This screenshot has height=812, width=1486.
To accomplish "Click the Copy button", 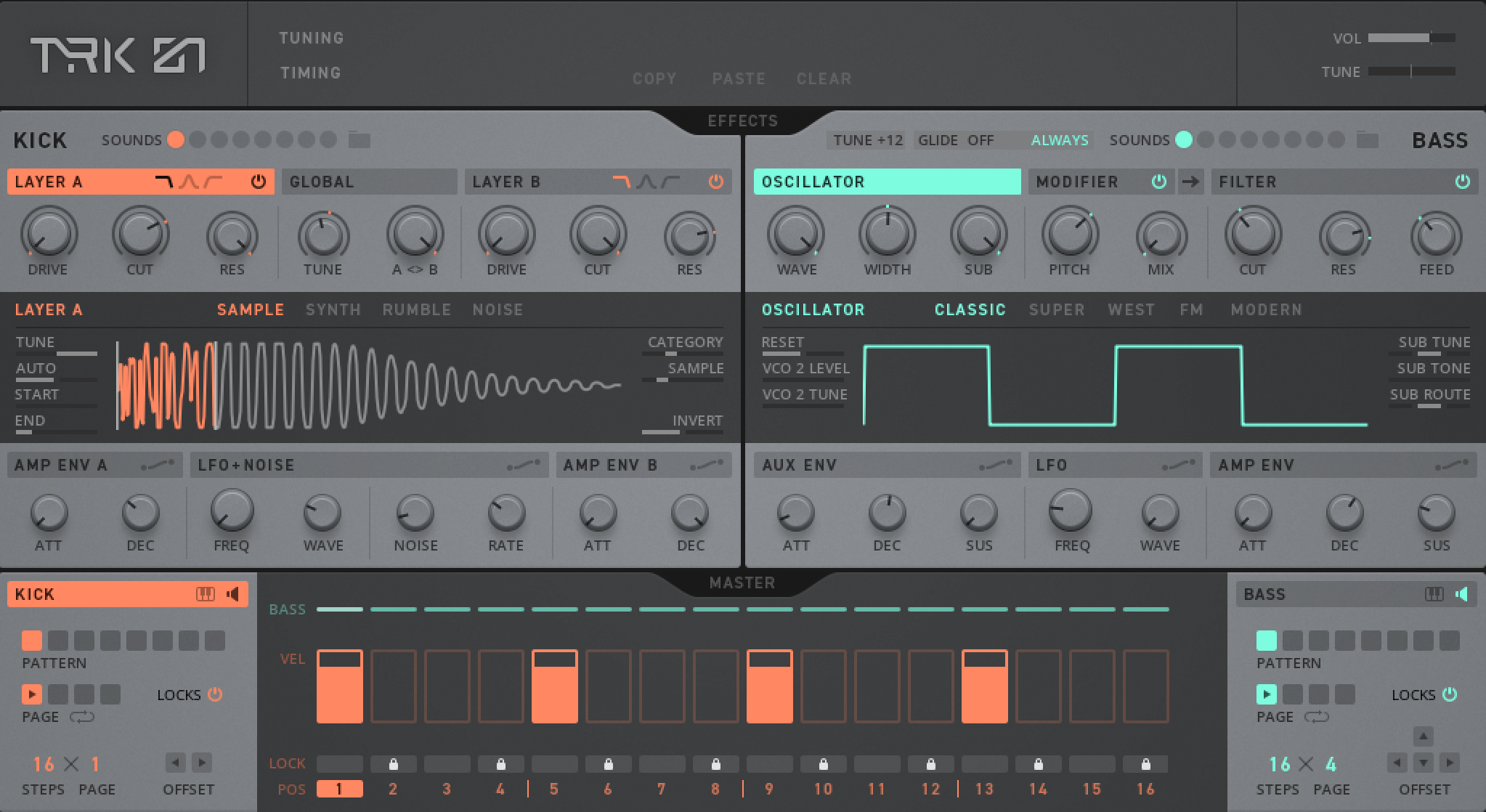I will click(654, 78).
